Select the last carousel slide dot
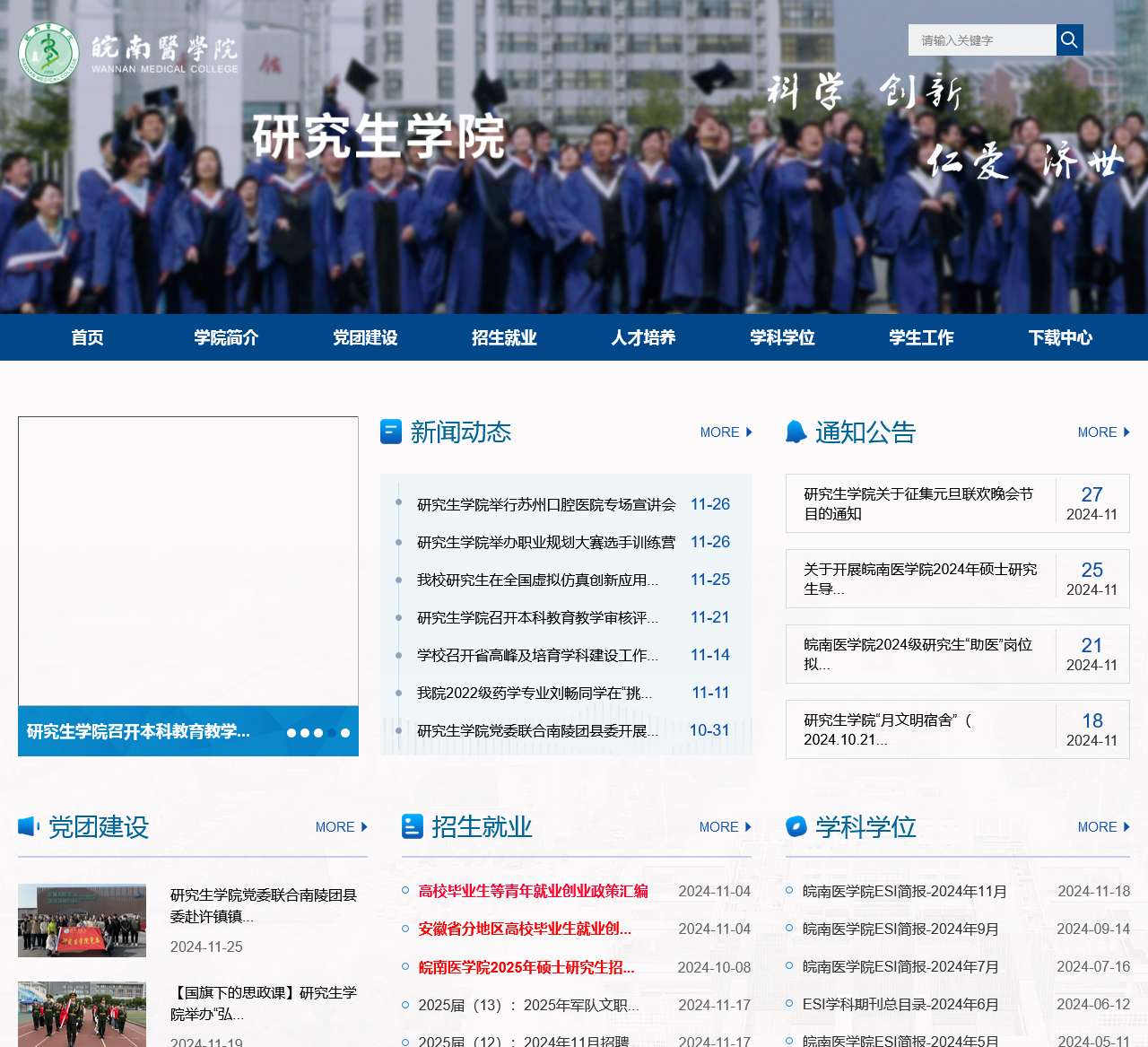 (x=345, y=733)
